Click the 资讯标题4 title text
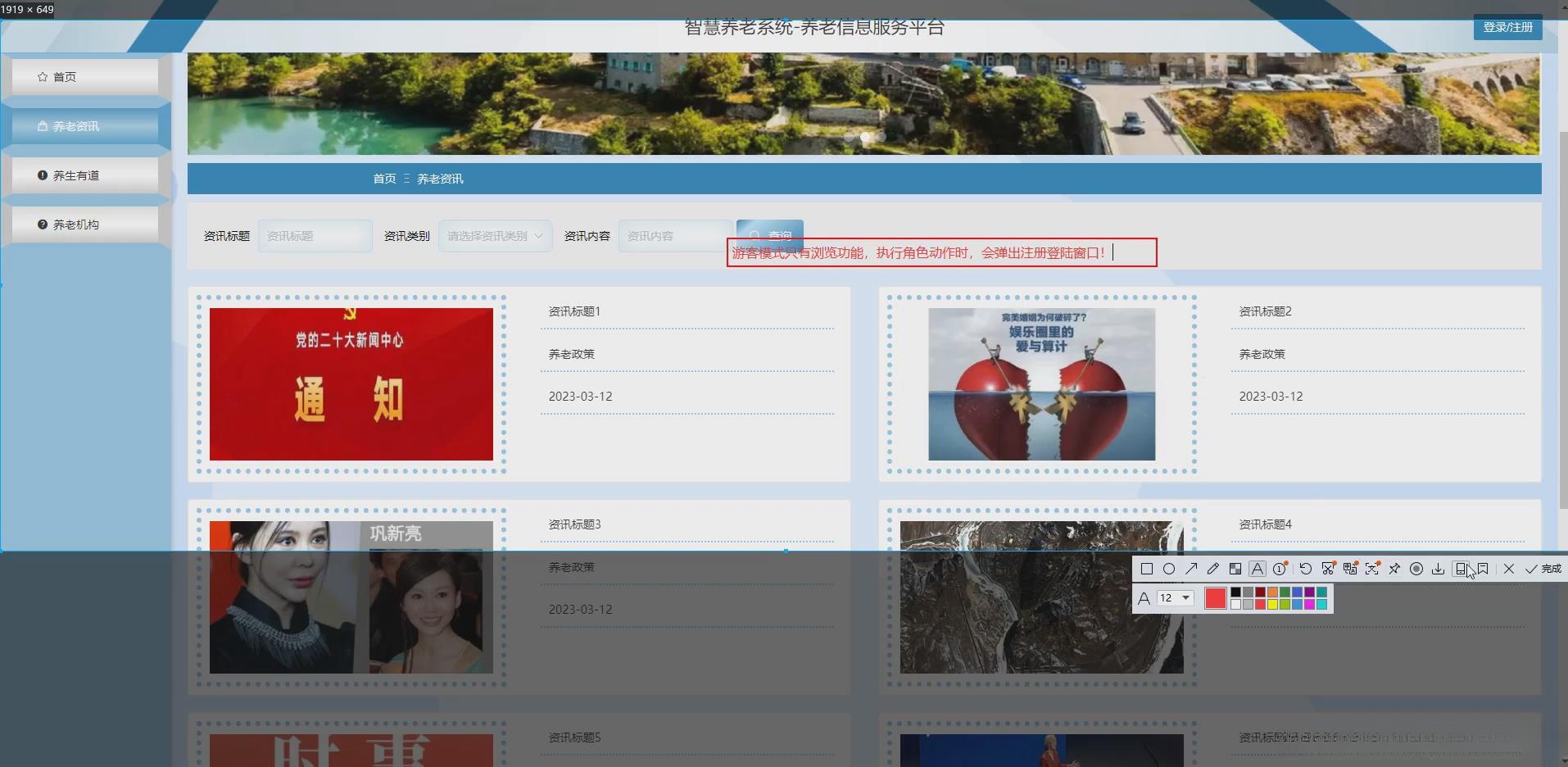 coord(1265,524)
